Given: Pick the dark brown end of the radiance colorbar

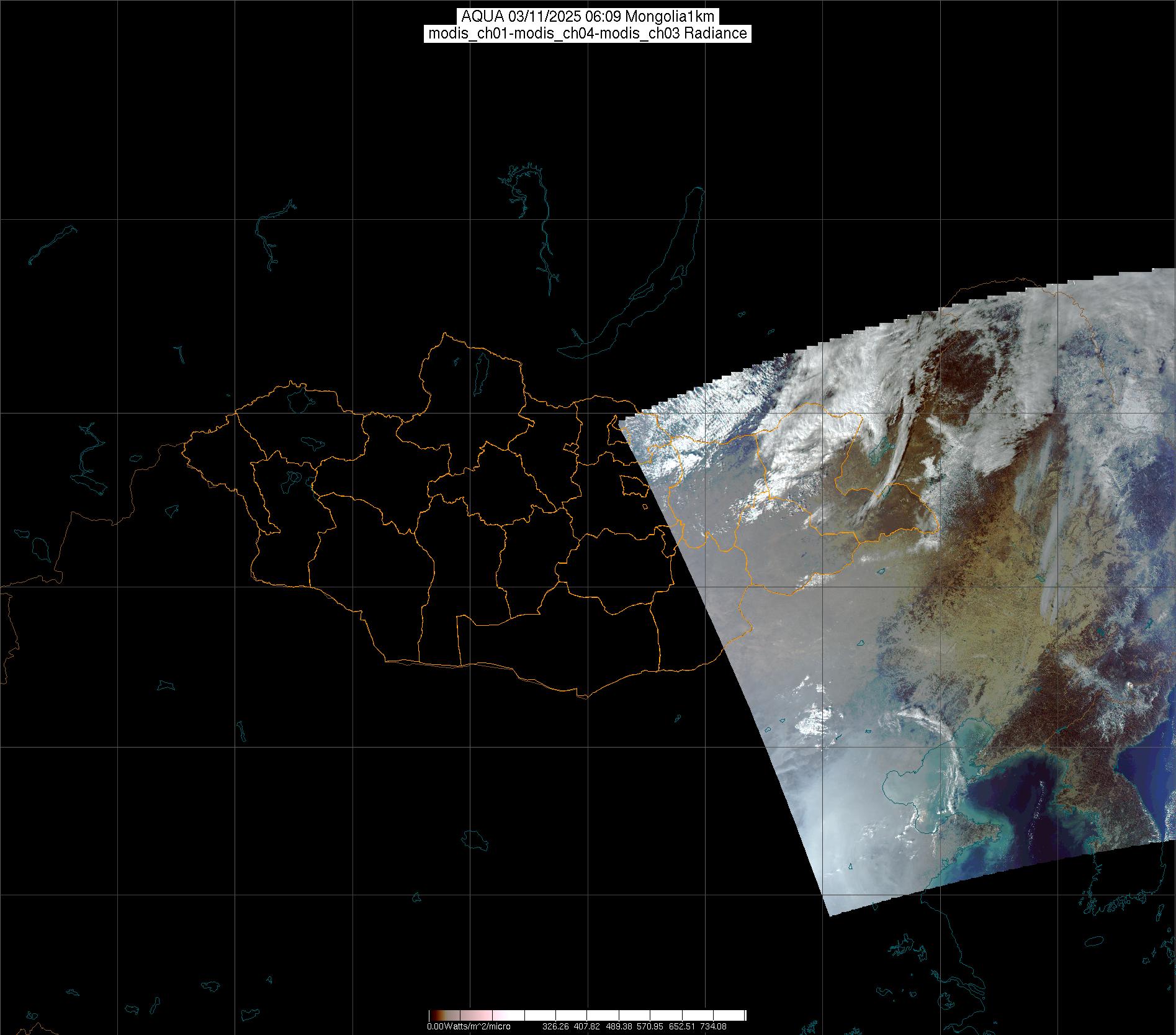Looking at the screenshot, I should point(433,1016).
